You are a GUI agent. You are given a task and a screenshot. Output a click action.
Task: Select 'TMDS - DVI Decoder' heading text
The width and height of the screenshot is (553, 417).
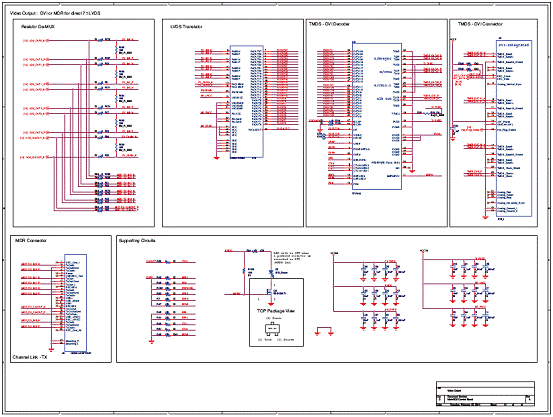(x=329, y=24)
